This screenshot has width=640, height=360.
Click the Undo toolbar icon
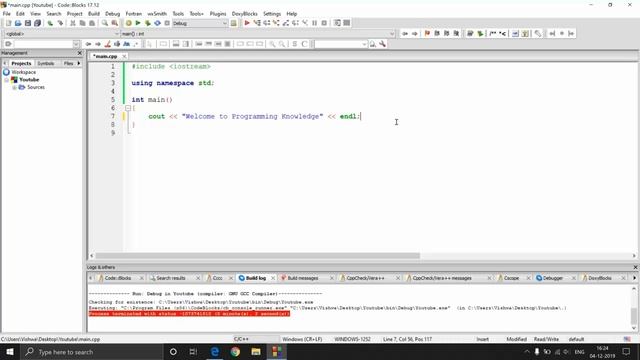(50, 23)
